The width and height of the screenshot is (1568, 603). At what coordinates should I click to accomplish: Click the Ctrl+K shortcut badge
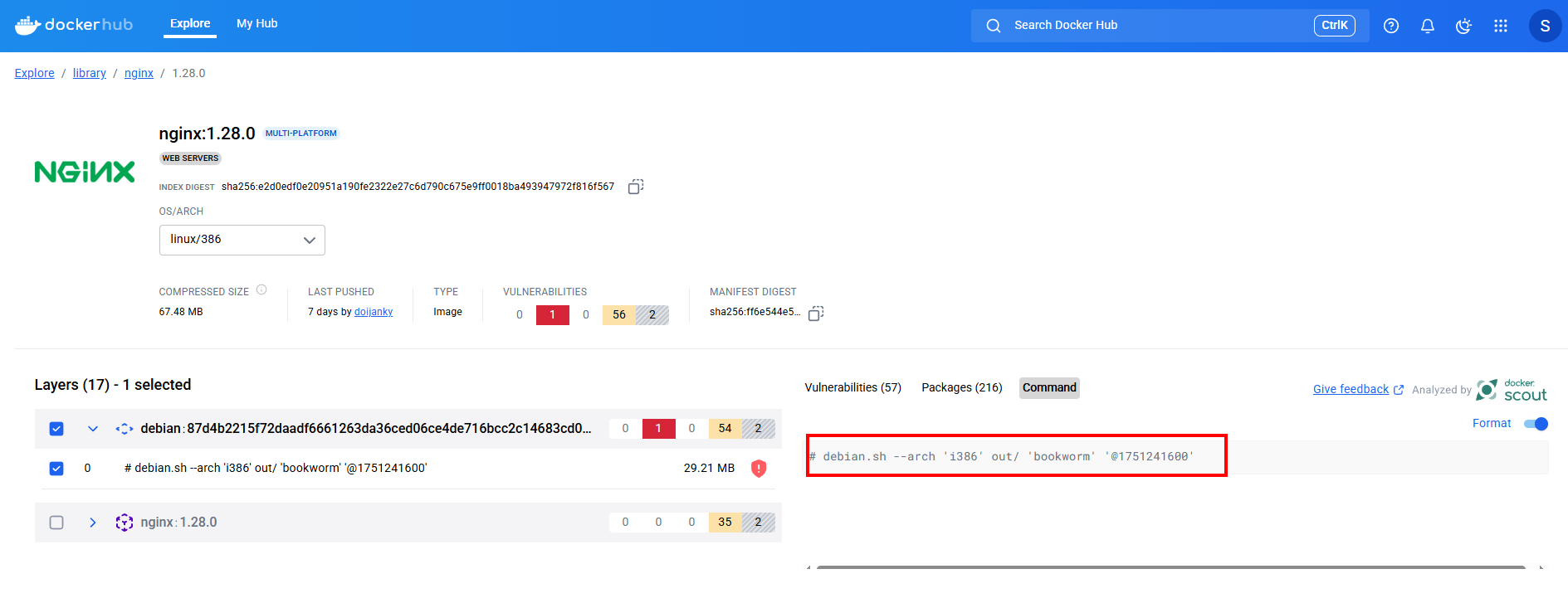(x=1334, y=26)
